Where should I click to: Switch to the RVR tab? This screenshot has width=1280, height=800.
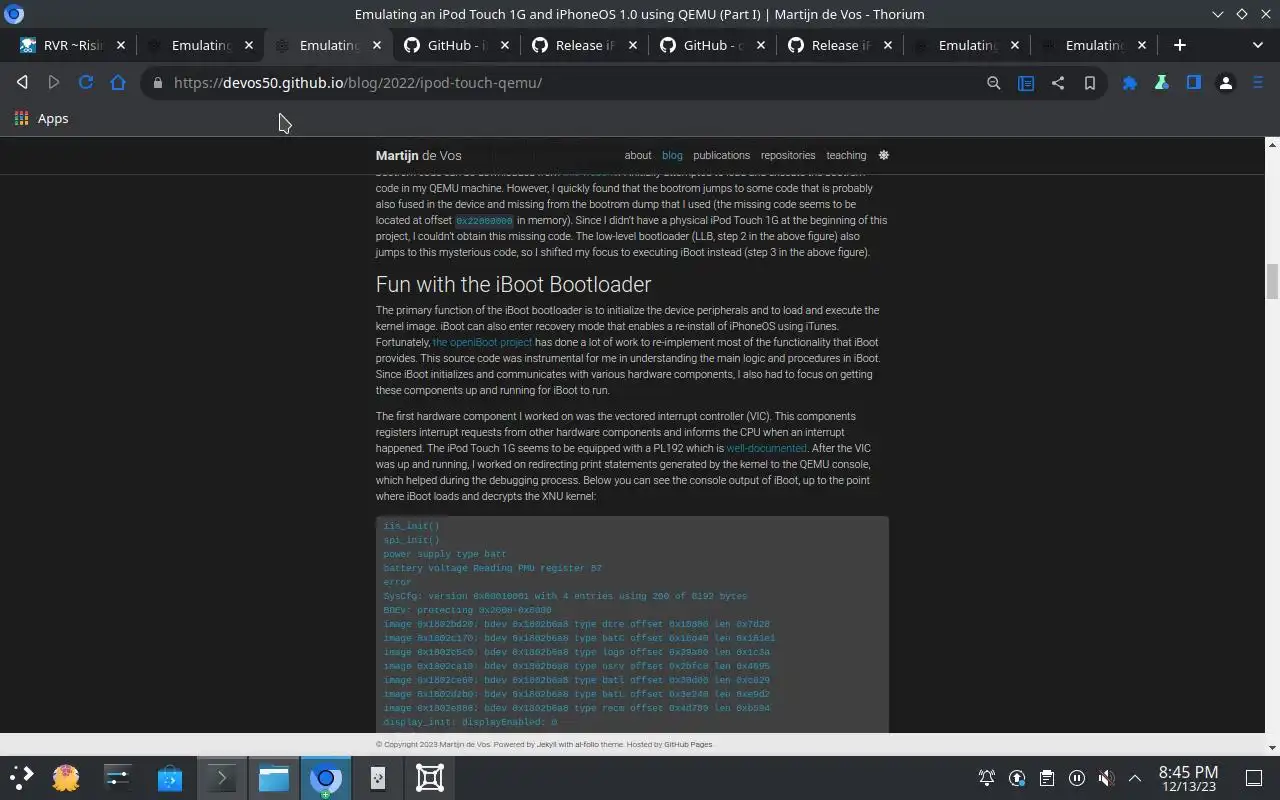(x=73, y=45)
